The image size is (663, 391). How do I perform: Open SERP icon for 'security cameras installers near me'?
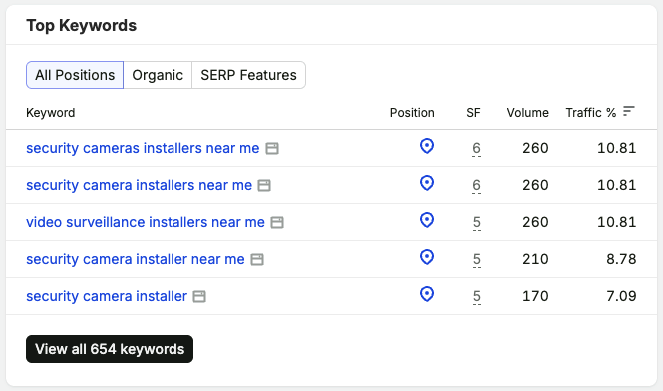[272, 148]
